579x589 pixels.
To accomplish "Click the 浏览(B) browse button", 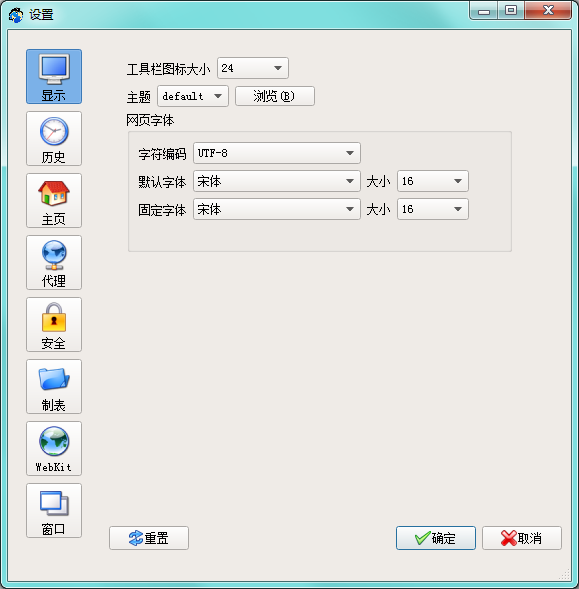I will tap(275, 96).
